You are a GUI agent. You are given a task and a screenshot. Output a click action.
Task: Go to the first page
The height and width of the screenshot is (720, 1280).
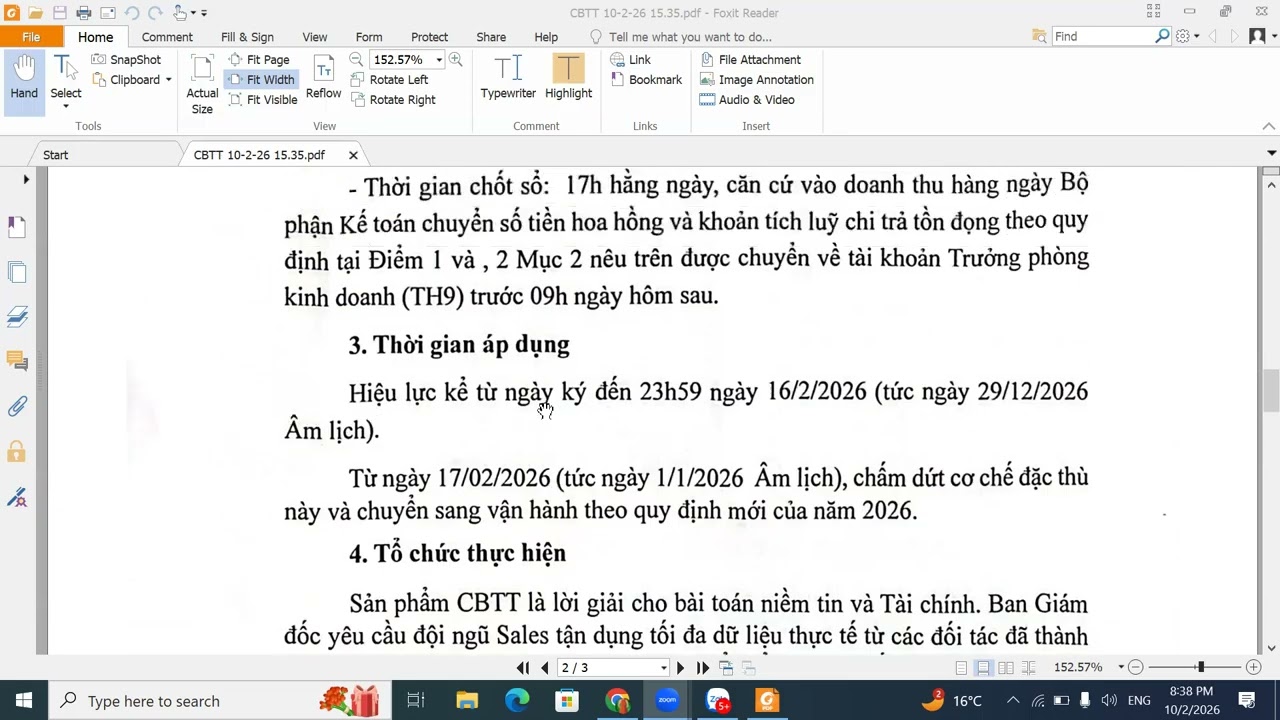523,667
